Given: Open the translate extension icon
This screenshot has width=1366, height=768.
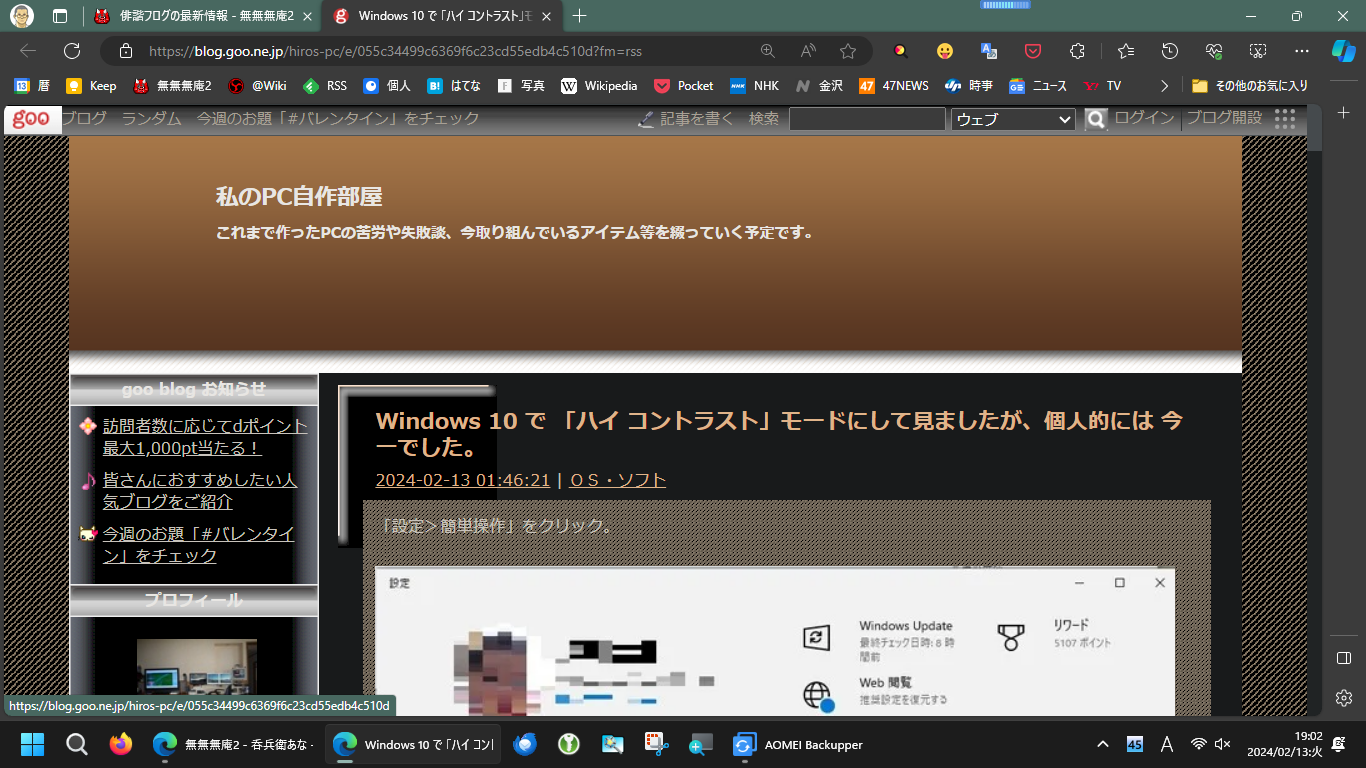Looking at the screenshot, I should pyautogui.click(x=989, y=51).
